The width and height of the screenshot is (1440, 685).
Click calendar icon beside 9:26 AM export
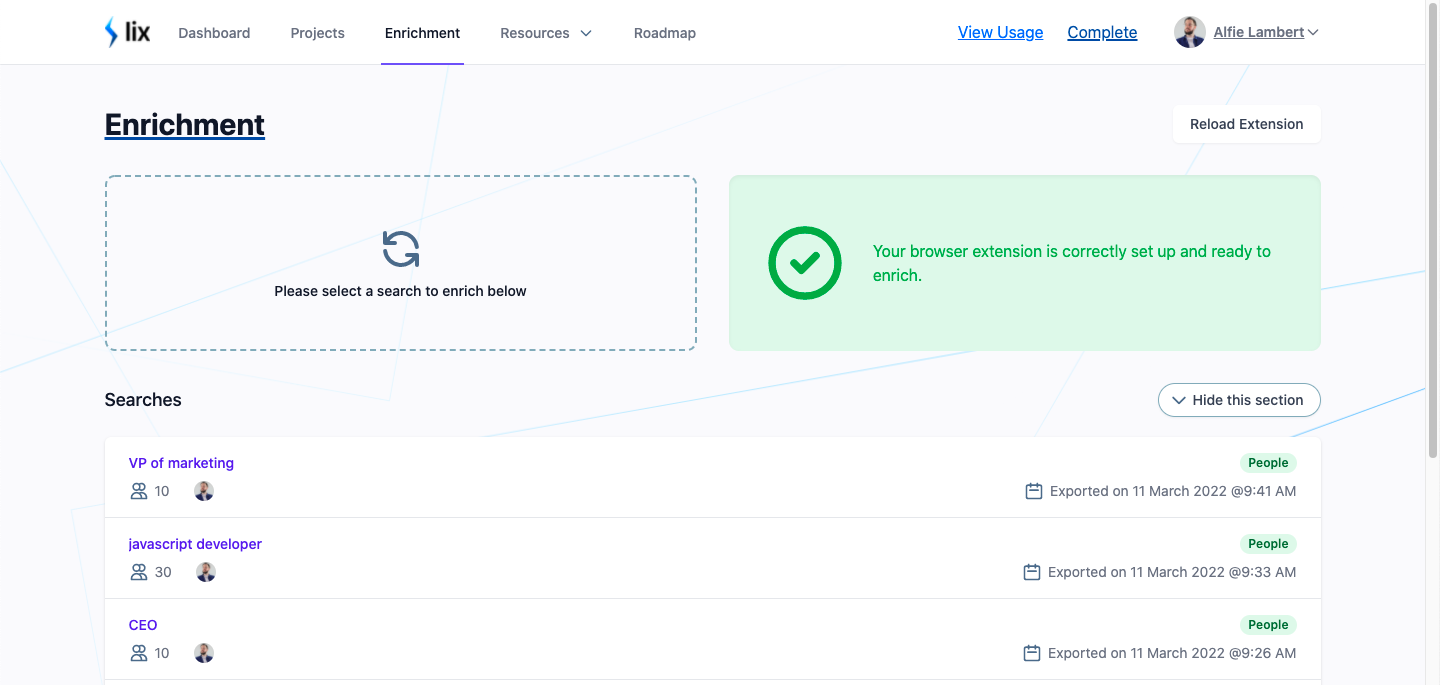point(1032,653)
